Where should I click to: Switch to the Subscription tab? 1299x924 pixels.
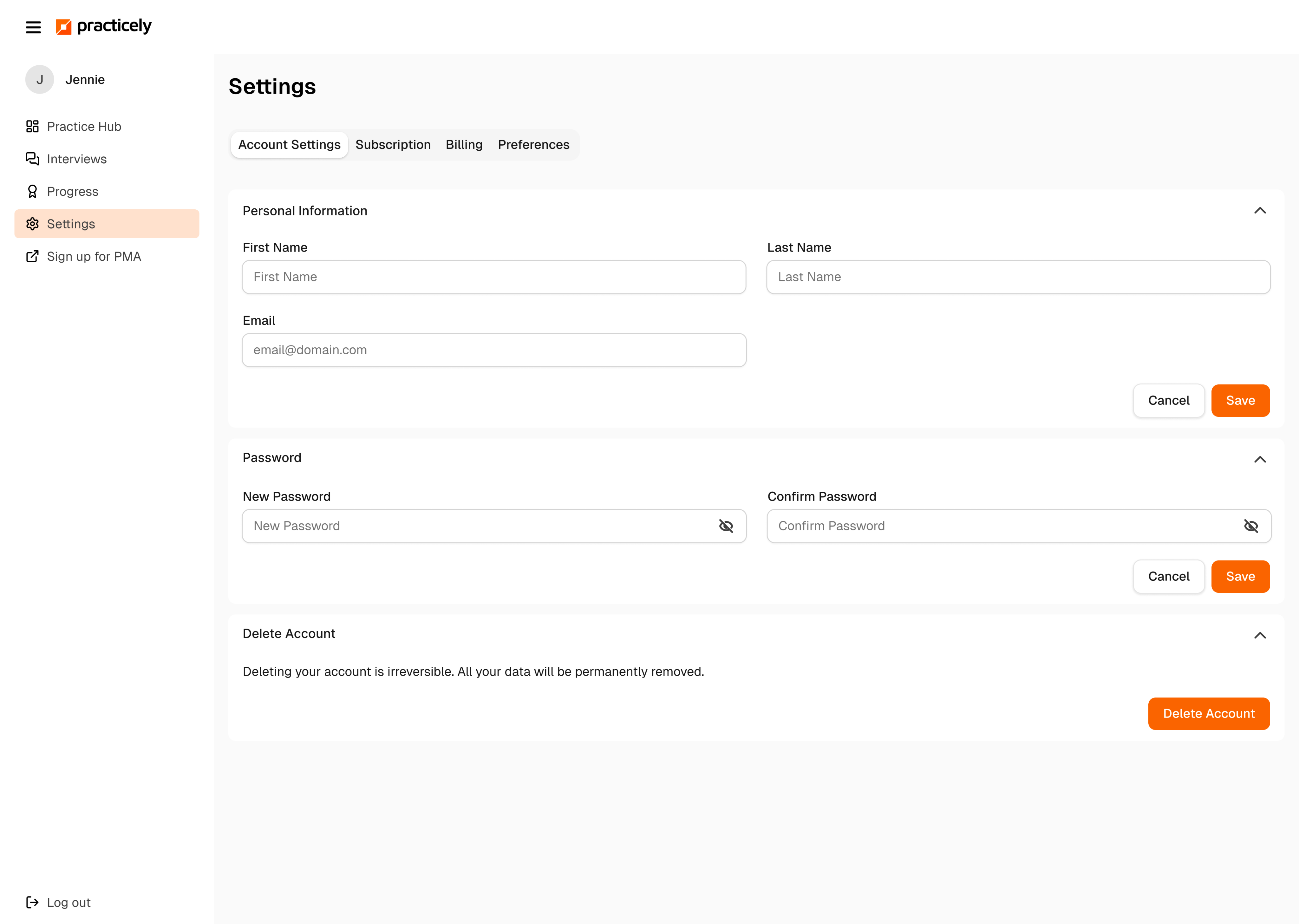pyautogui.click(x=392, y=145)
